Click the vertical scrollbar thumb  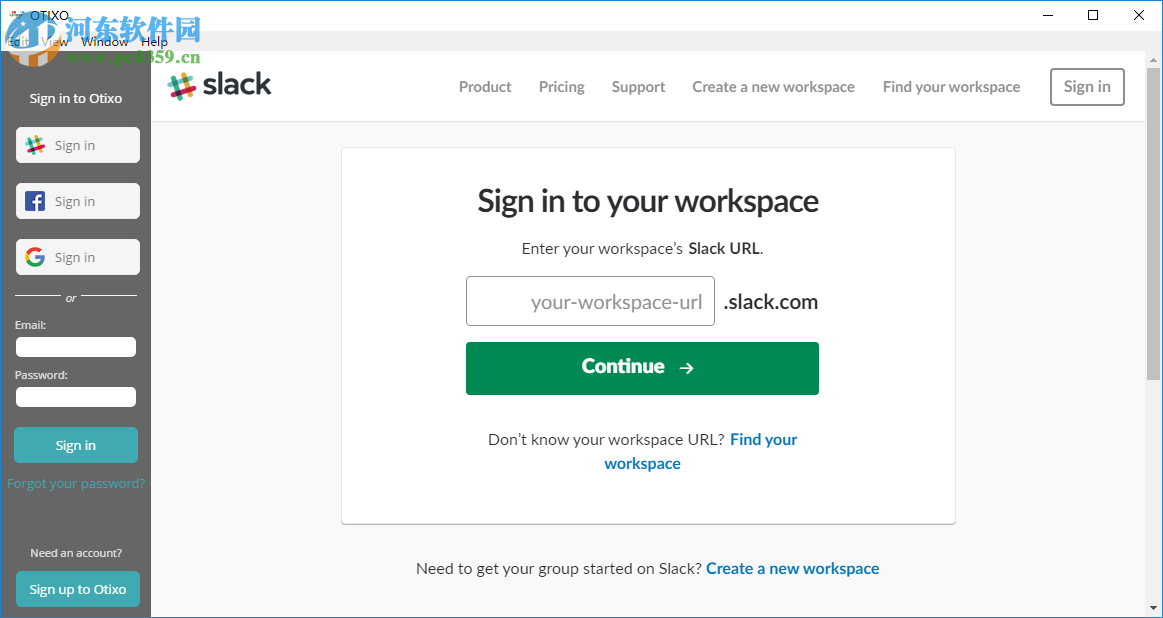click(1153, 220)
